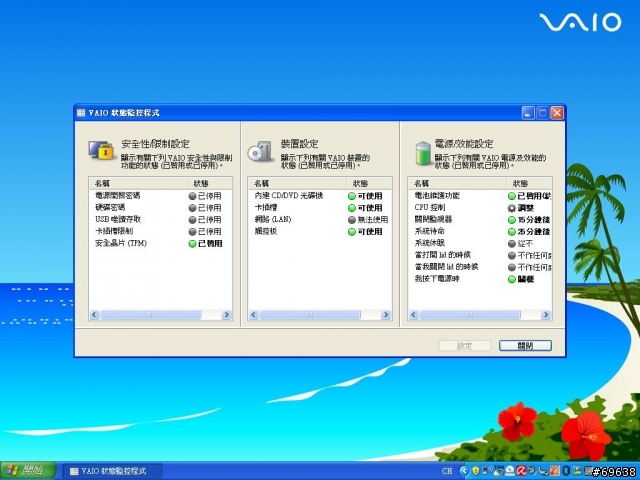Click the gray status dot for 網路 (LAN)
This screenshot has width=640, height=480.
point(352,220)
